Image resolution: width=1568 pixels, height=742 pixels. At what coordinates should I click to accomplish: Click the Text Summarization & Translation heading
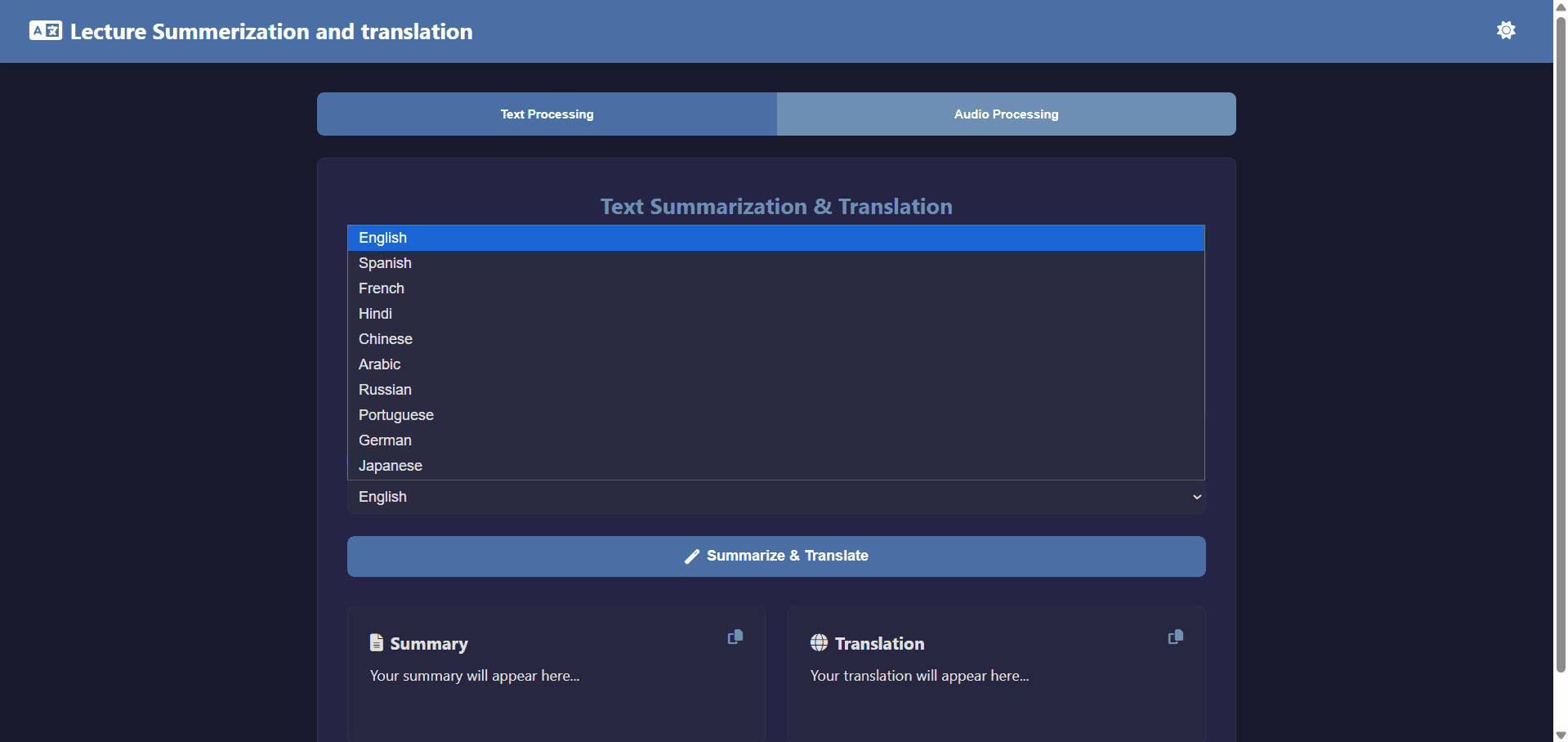point(775,207)
